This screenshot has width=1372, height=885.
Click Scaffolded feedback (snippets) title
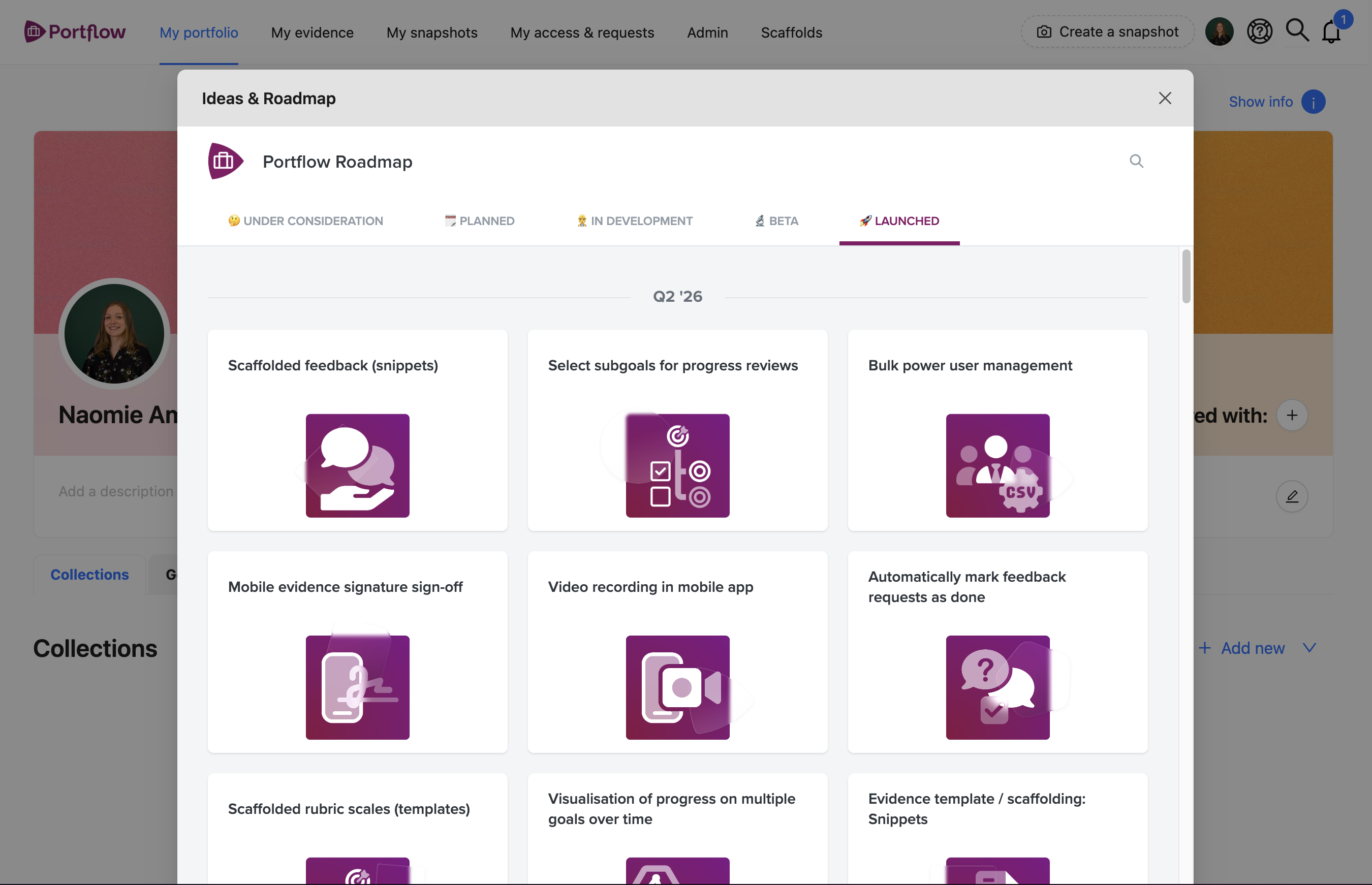pos(333,365)
